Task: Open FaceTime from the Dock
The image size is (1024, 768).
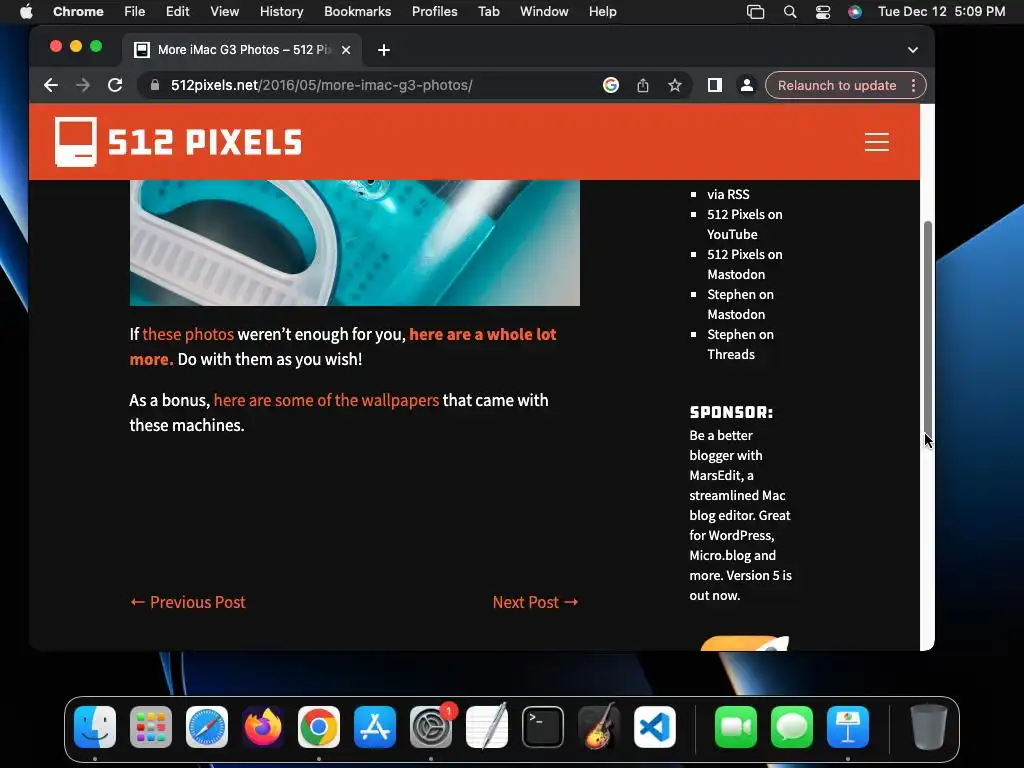Action: (x=736, y=727)
